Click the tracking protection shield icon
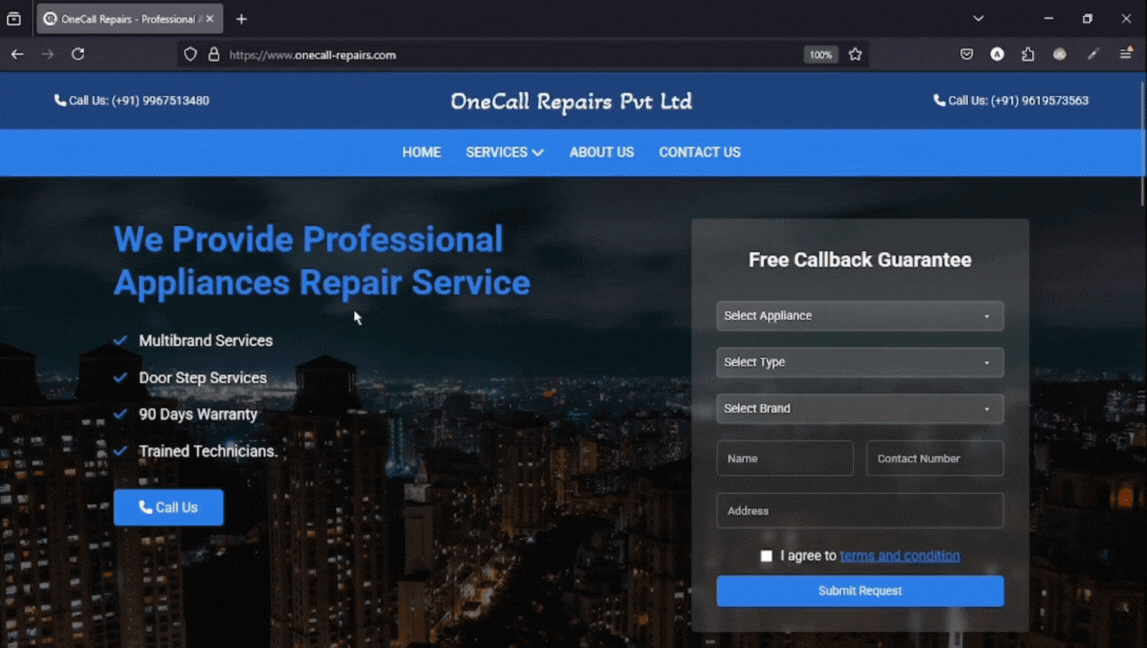 click(x=190, y=54)
